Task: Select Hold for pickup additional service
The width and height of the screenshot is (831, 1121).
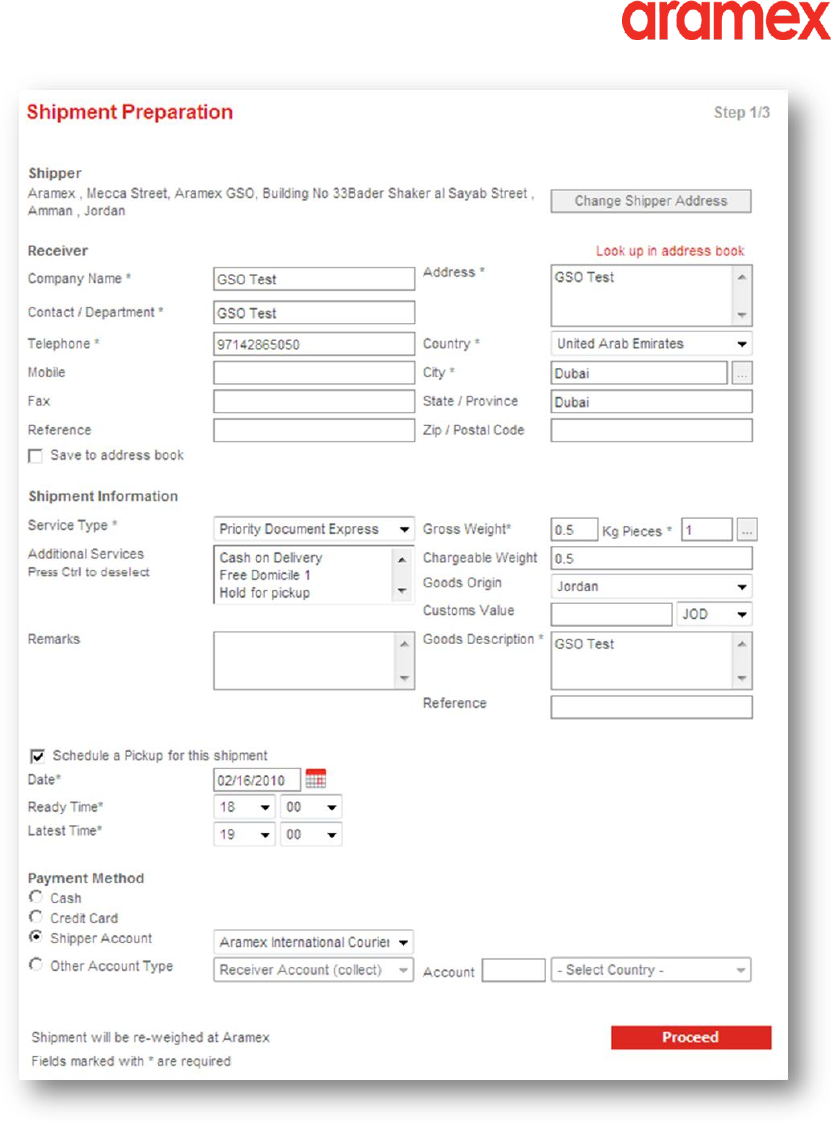Action: pos(265,593)
